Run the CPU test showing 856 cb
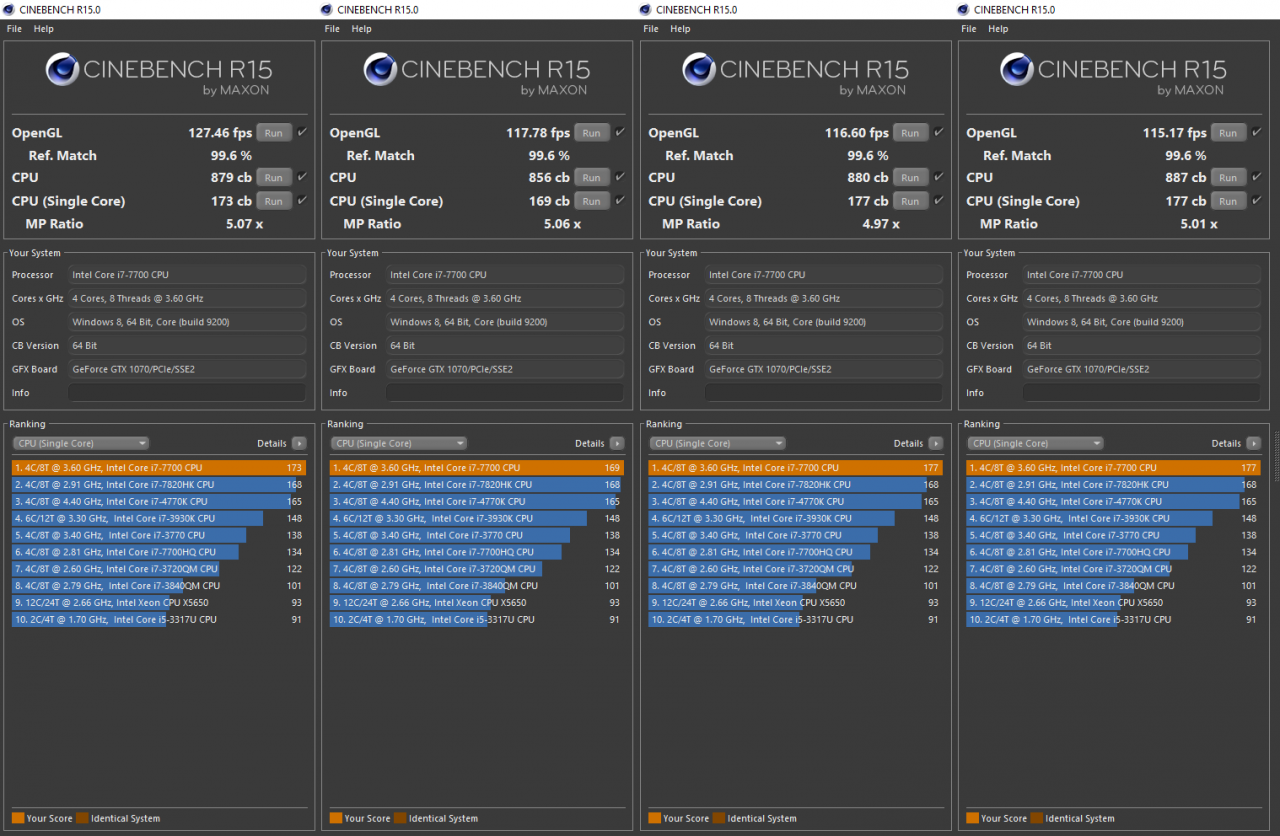This screenshot has width=1280, height=836. 592,177
